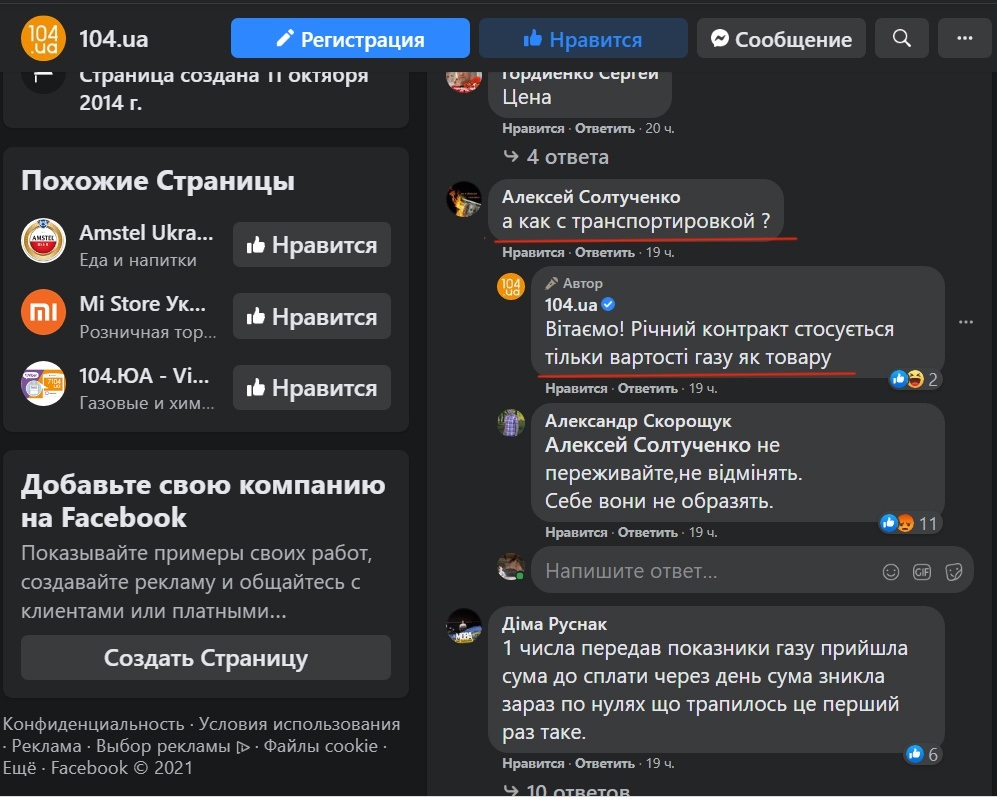Click the 104.ua author reply avatar
Image resolution: width=997 pixels, height=800 pixels.
(x=511, y=286)
